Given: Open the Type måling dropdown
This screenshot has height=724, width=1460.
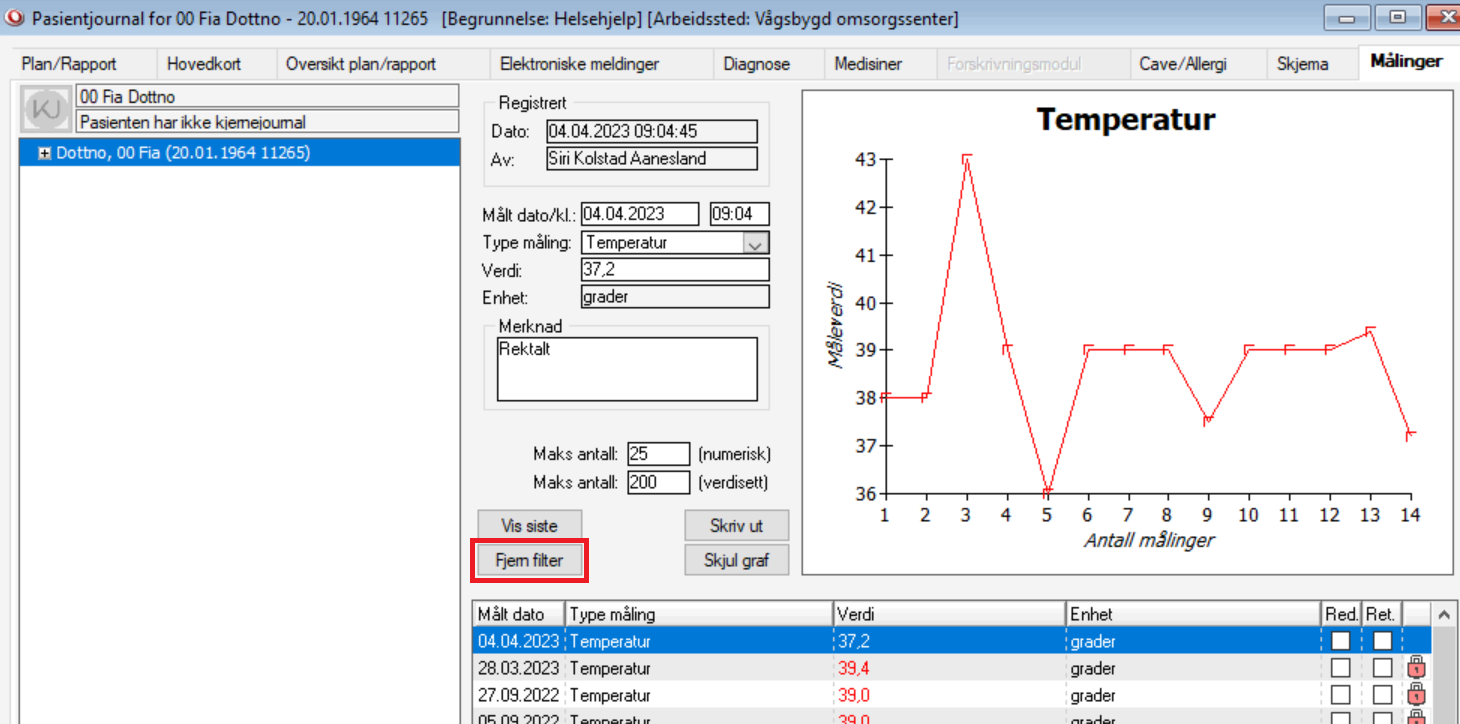Looking at the screenshot, I should pos(756,242).
